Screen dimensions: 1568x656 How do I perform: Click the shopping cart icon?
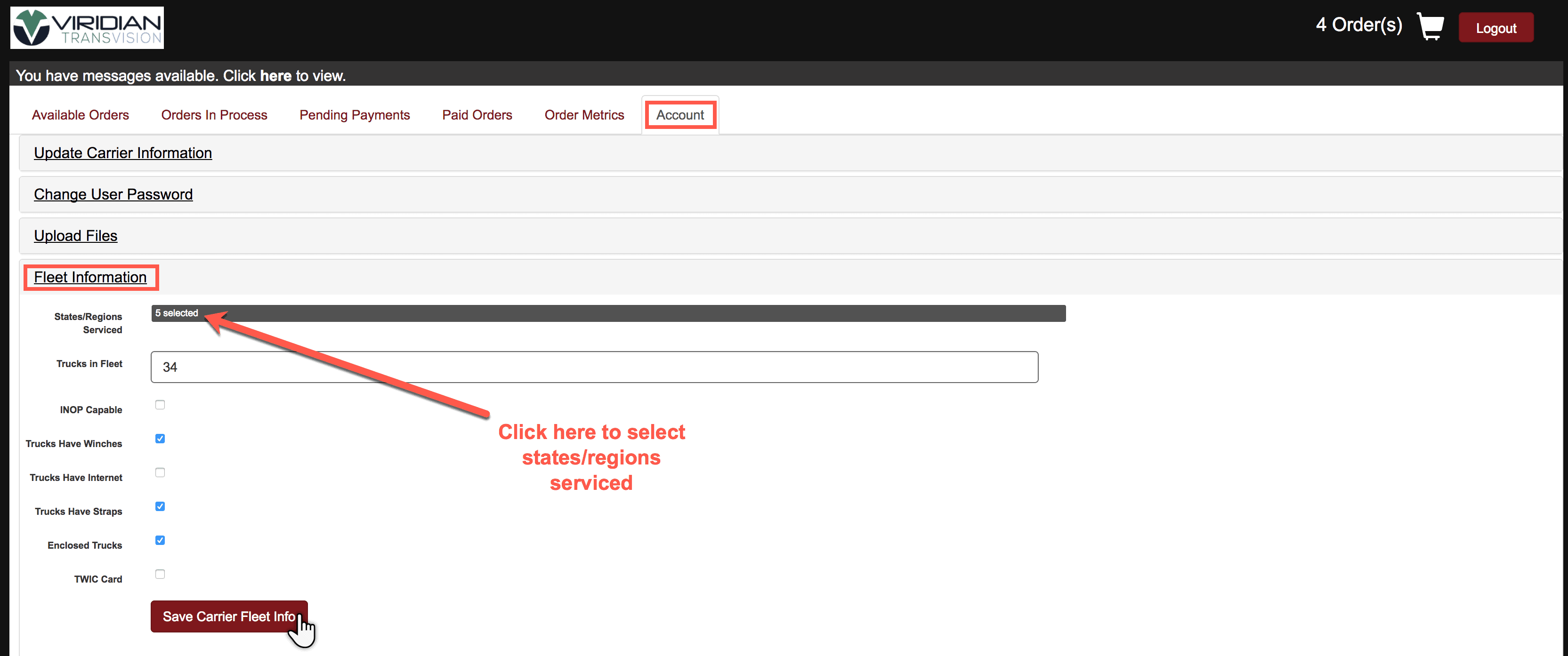tap(1430, 27)
